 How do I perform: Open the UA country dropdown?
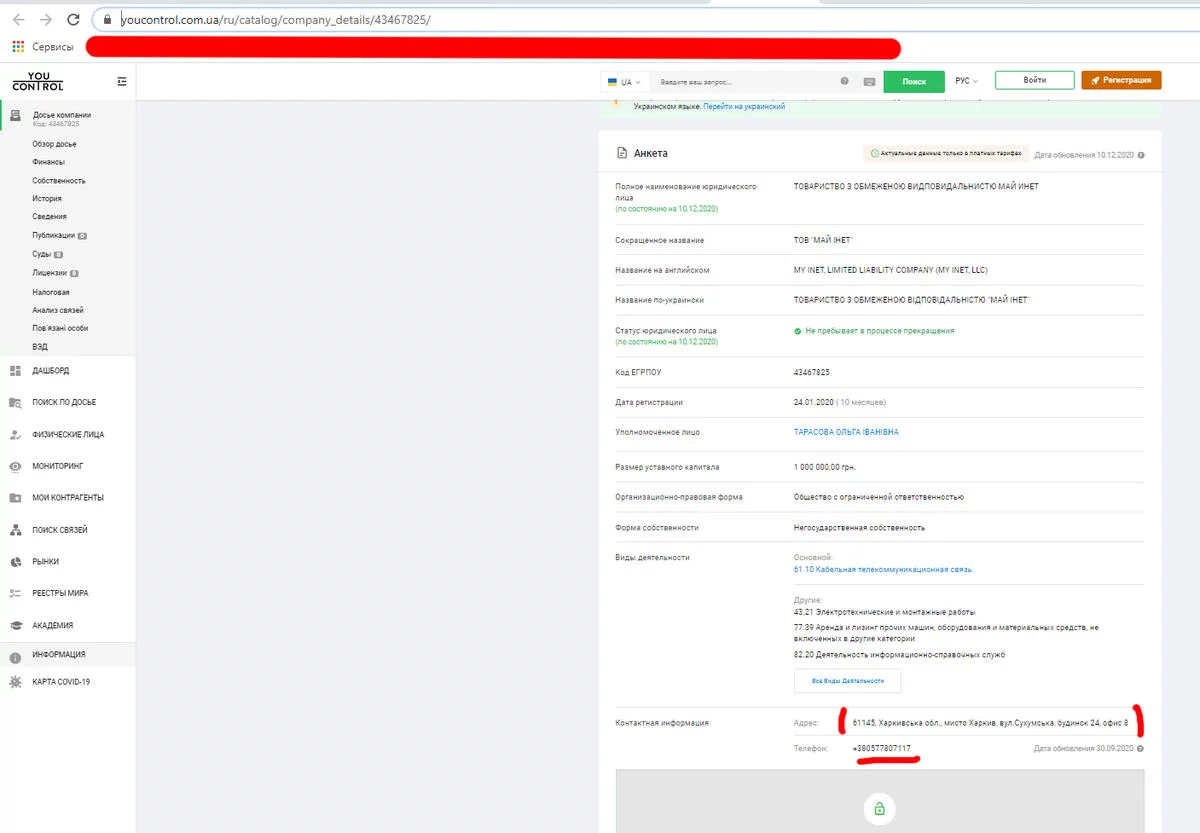tap(624, 82)
